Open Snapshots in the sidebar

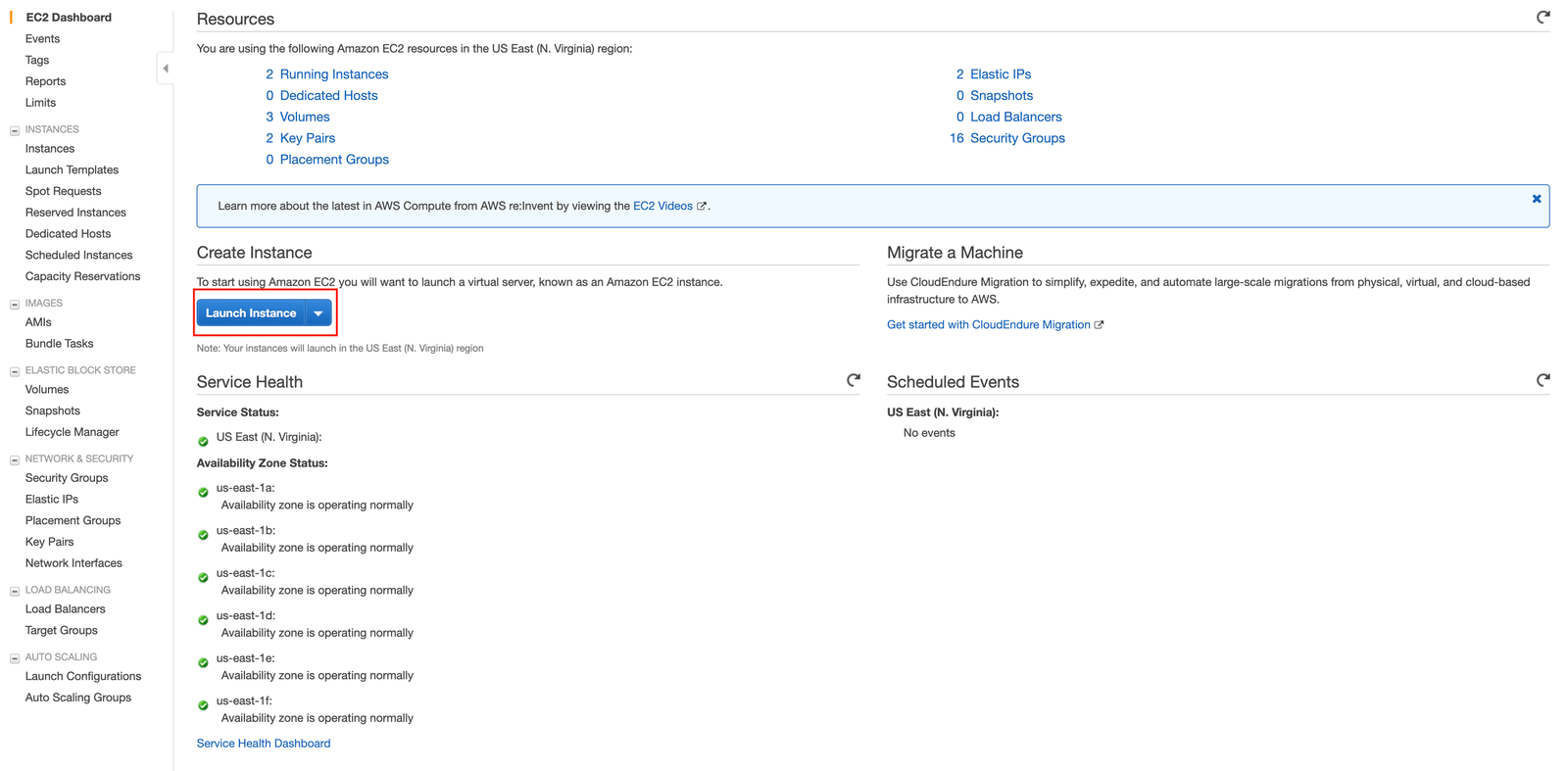coord(53,411)
